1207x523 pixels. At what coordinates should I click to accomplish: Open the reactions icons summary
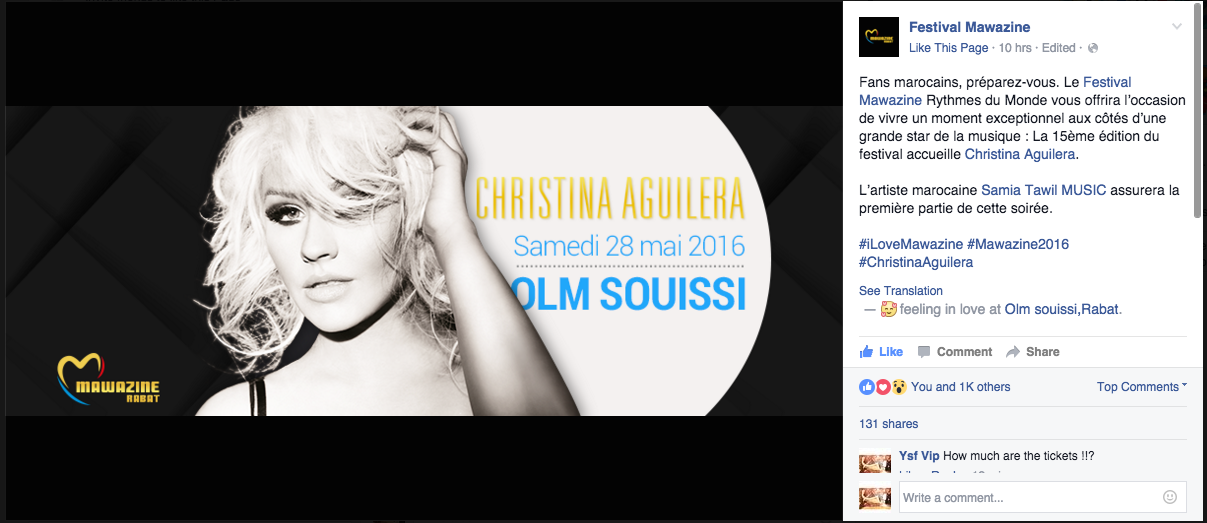tap(883, 387)
